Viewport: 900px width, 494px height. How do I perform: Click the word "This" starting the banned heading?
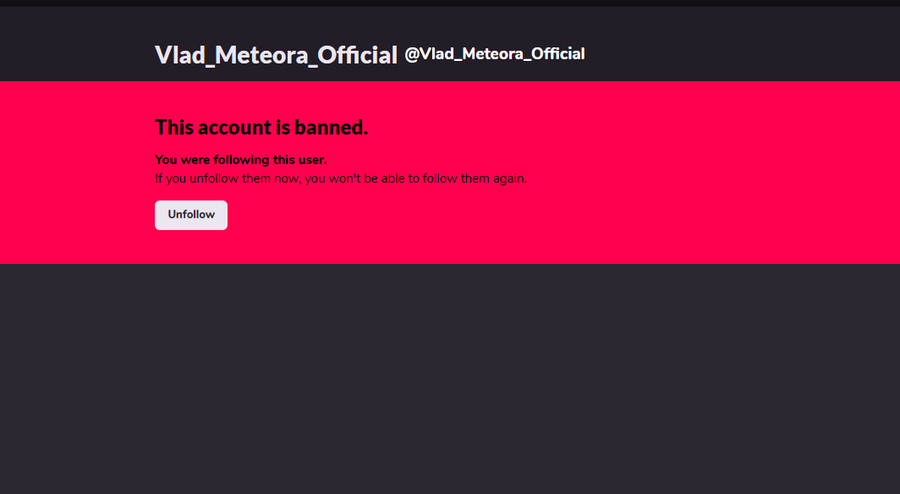174,127
